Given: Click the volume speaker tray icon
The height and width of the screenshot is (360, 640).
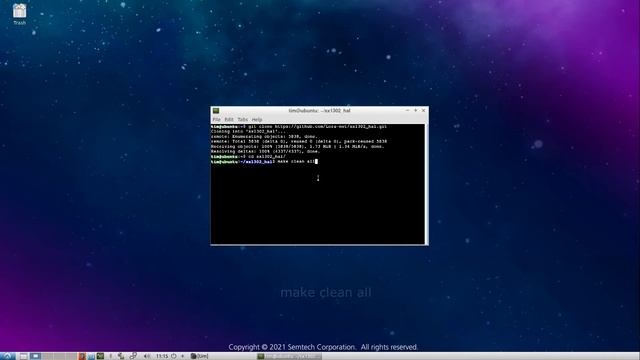Looking at the screenshot, I should (147, 356).
